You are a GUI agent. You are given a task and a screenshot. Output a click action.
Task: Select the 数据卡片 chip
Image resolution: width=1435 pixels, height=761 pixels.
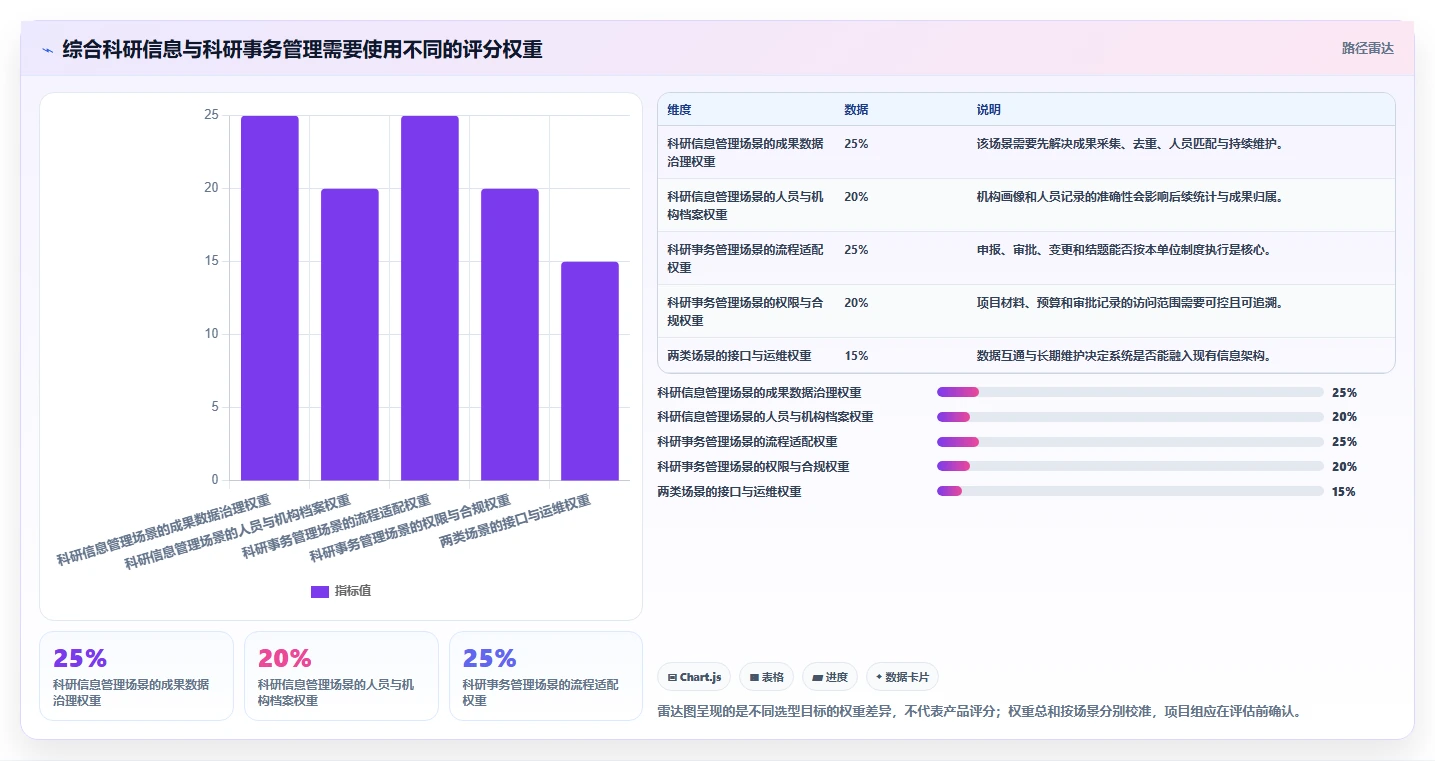(902, 677)
